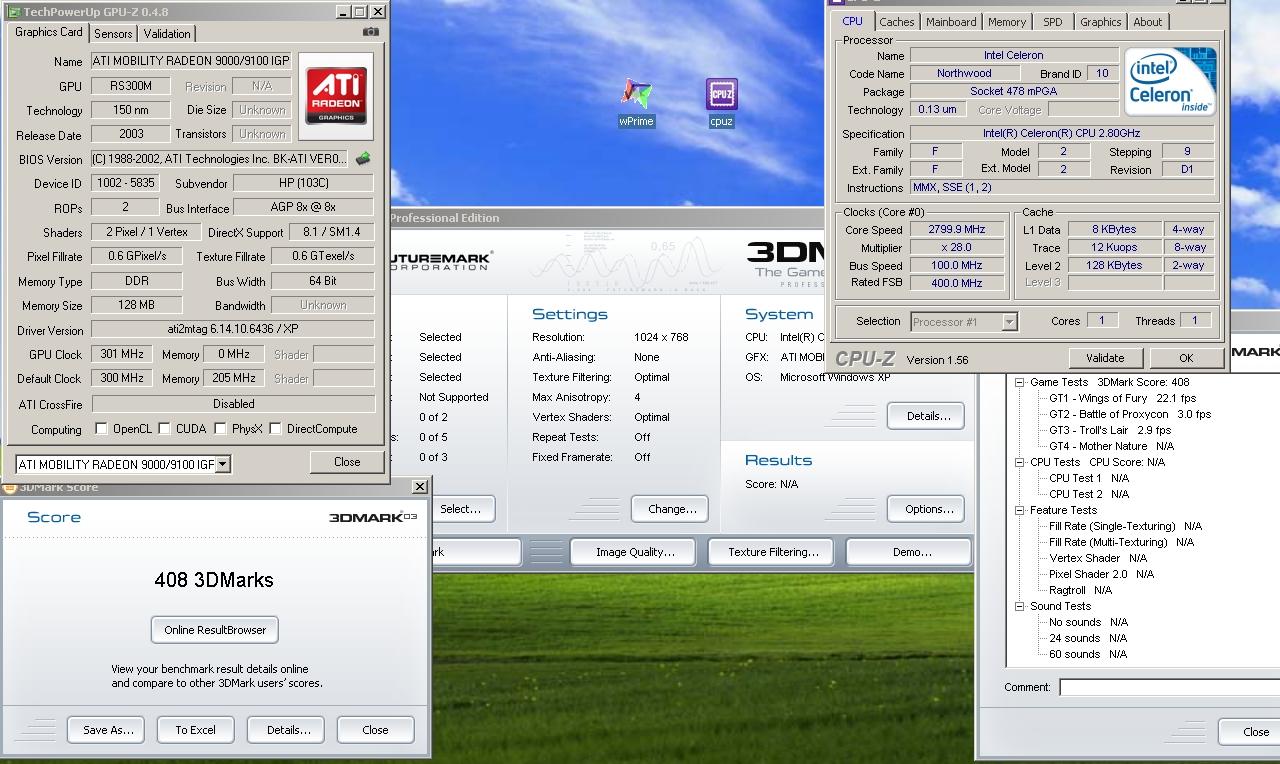This screenshot has width=1280, height=764.
Task: Click the Intel Celeron inside logo
Action: [1170, 81]
